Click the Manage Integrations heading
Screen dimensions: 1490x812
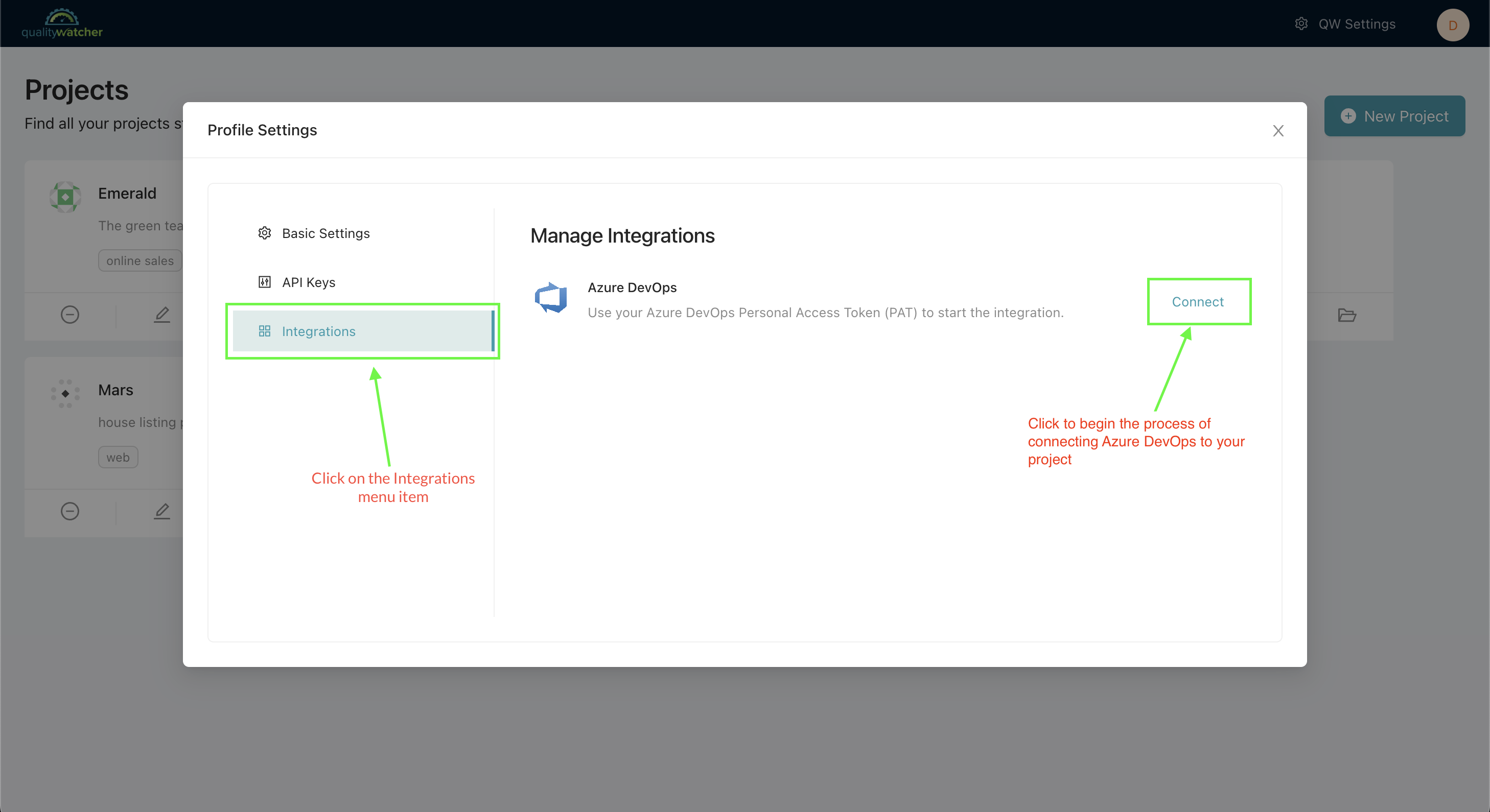tap(622, 236)
